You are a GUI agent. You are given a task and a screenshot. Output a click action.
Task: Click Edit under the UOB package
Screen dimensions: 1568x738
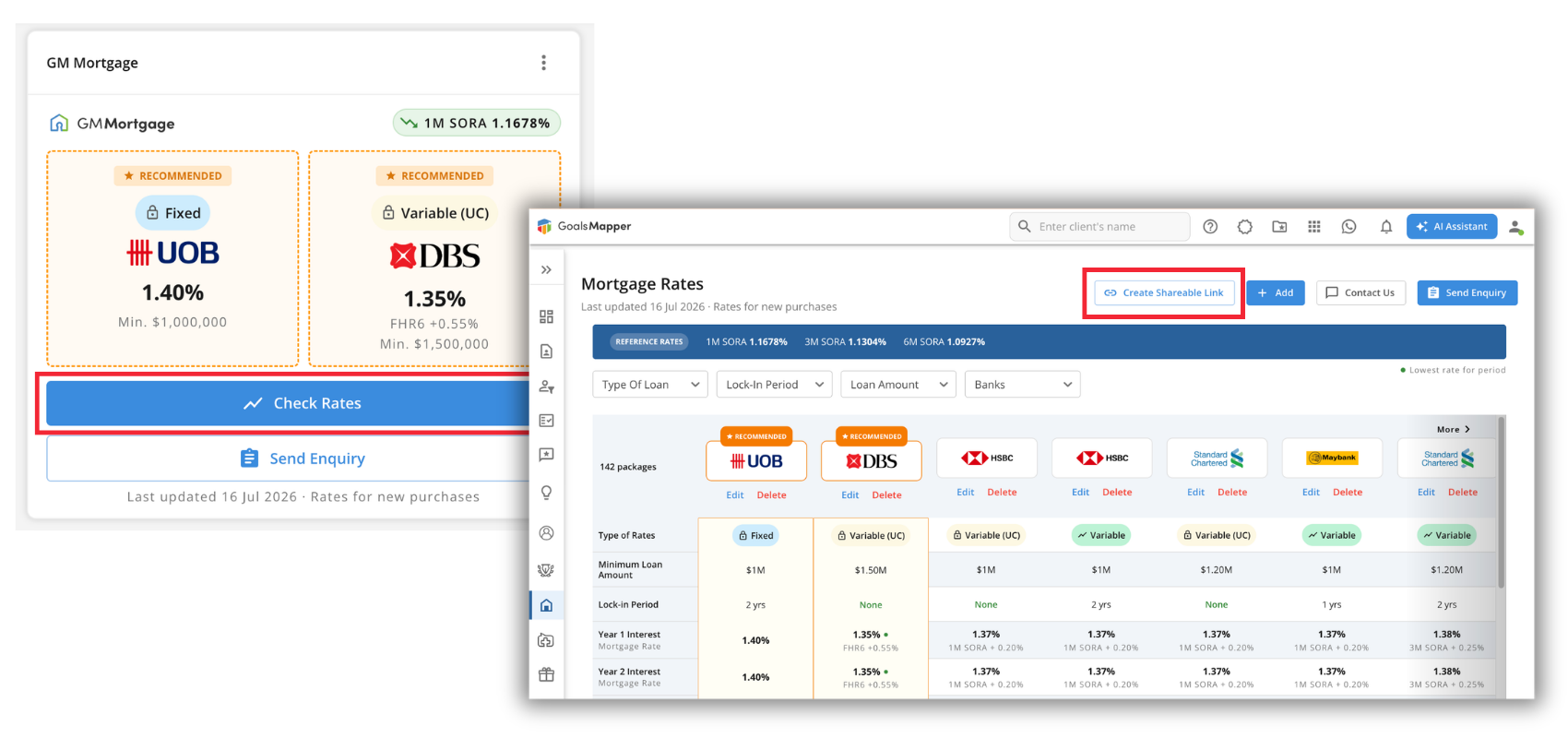point(734,495)
